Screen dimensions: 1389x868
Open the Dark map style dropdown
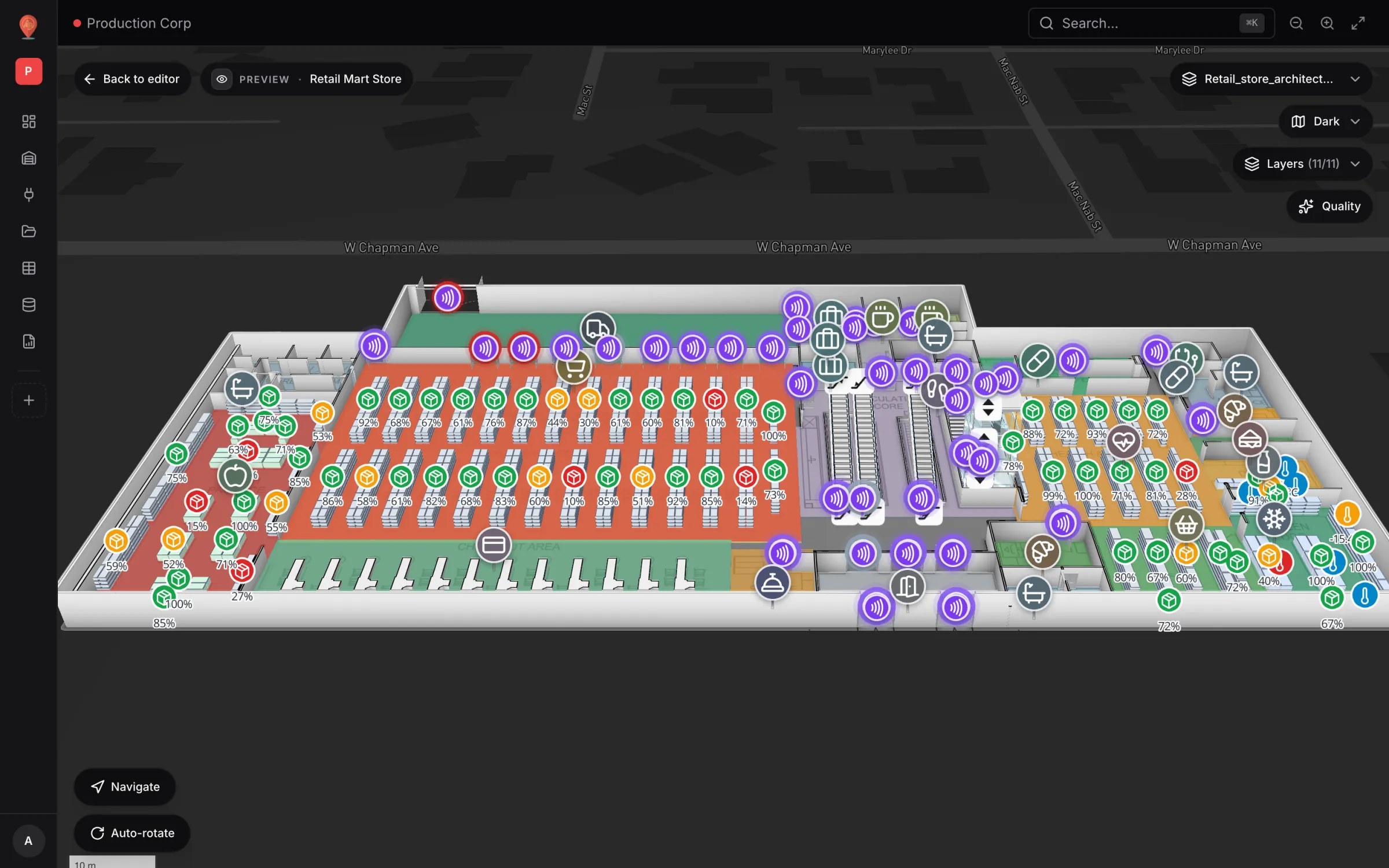click(x=1325, y=122)
